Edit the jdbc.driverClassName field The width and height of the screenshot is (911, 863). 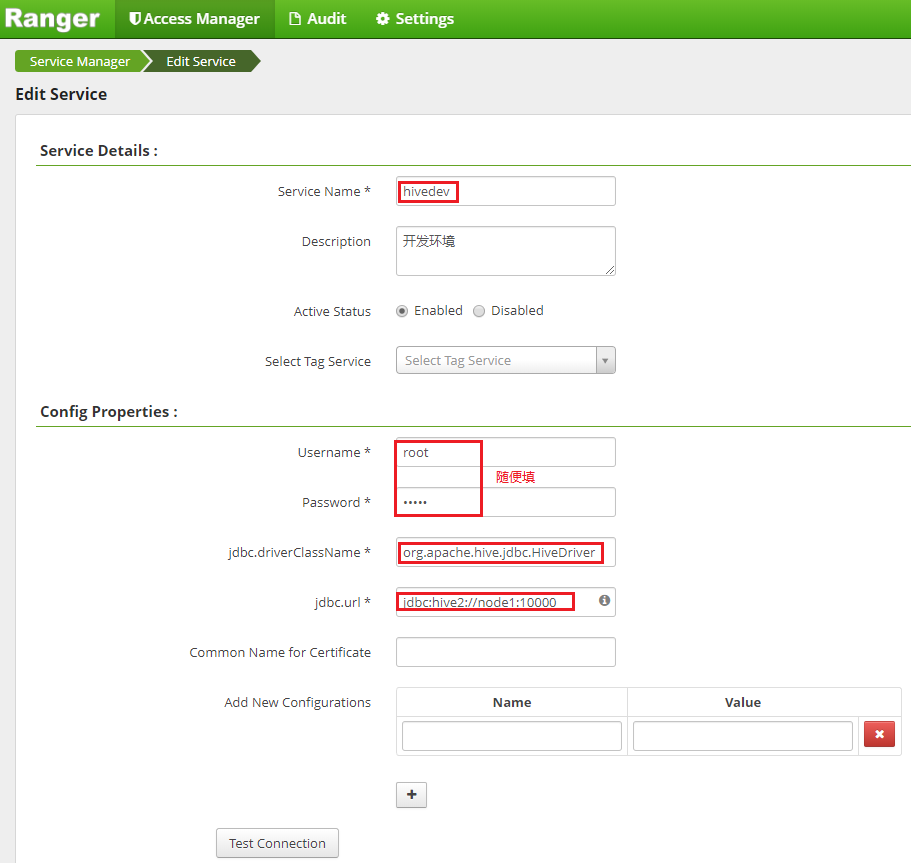[505, 552]
